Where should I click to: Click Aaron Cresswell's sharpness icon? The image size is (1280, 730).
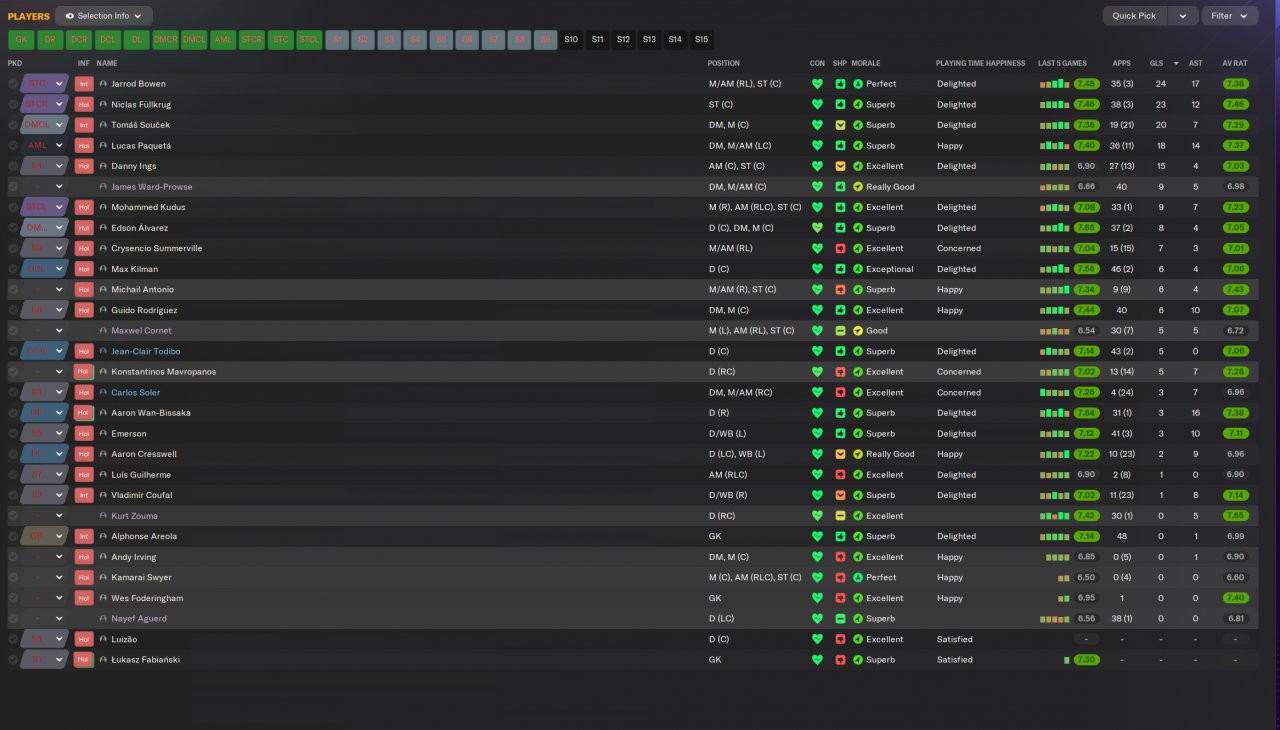(x=840, y=454)
